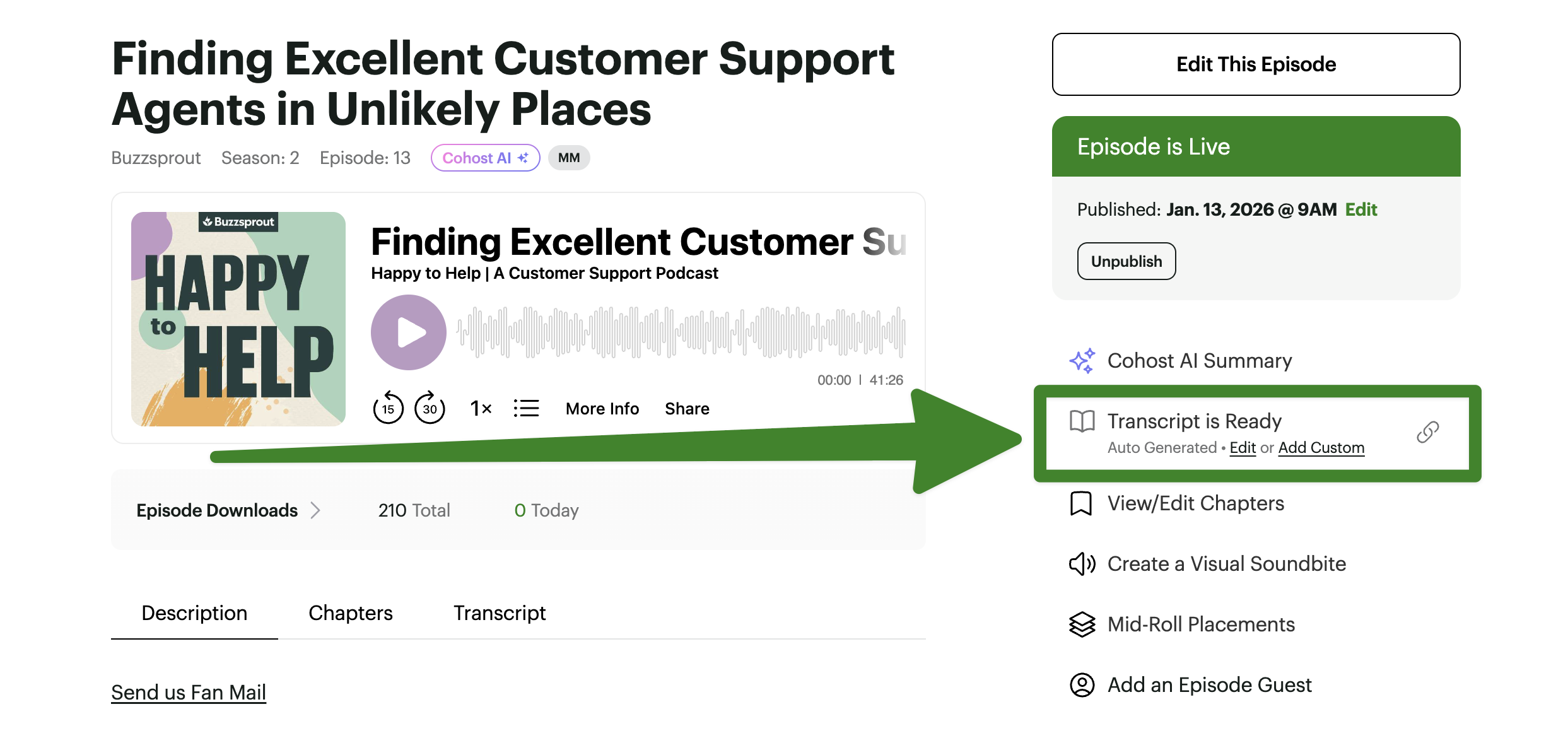
Task: Open the chapter list icon in player
Action: point(526,408)
